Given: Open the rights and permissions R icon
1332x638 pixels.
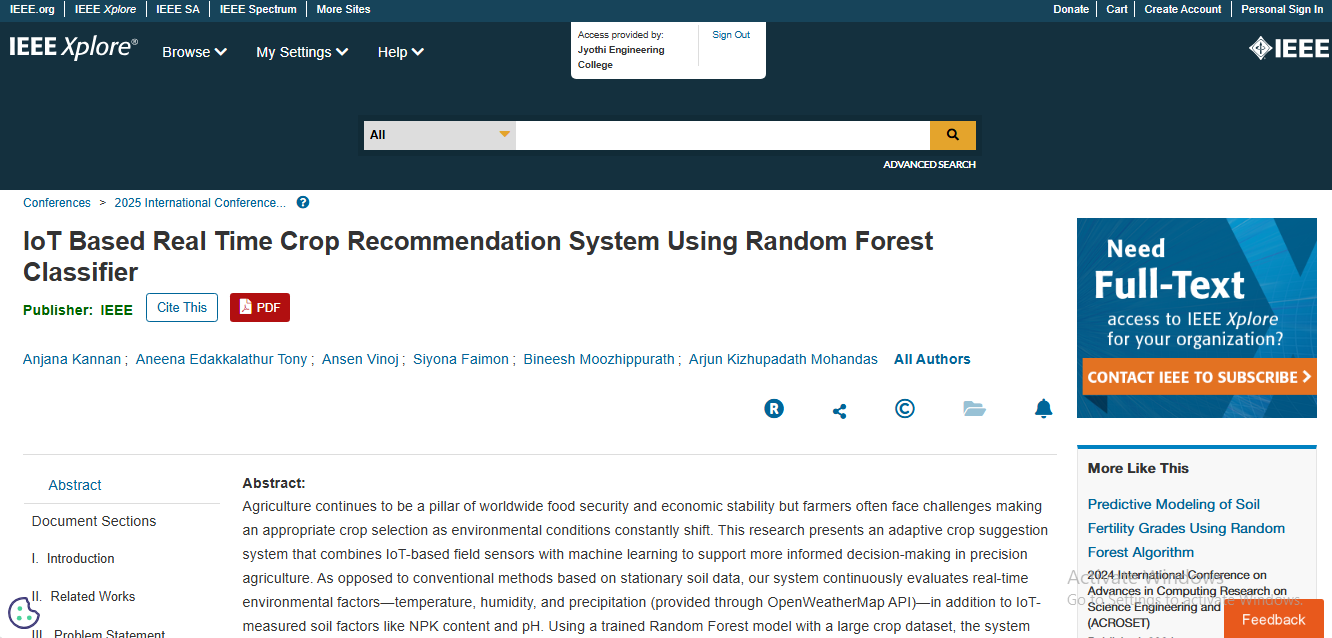Looking at the screenshot, I should (774, 408).
